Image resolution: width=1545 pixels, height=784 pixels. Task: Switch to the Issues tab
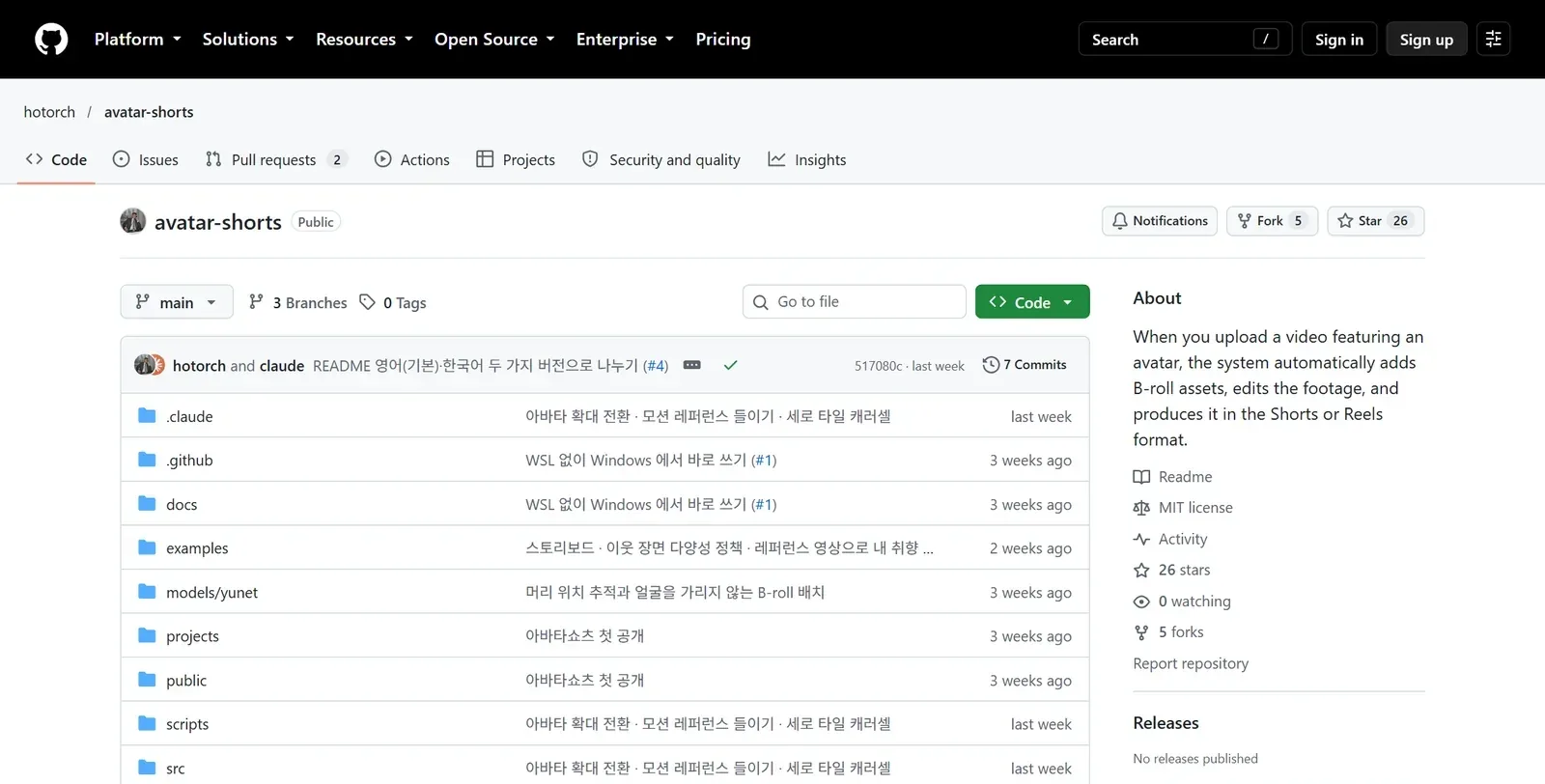[x=146, y=159]
